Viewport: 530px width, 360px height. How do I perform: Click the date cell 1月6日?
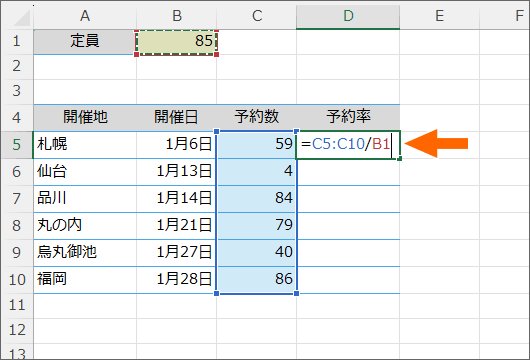tap(176, 145)
